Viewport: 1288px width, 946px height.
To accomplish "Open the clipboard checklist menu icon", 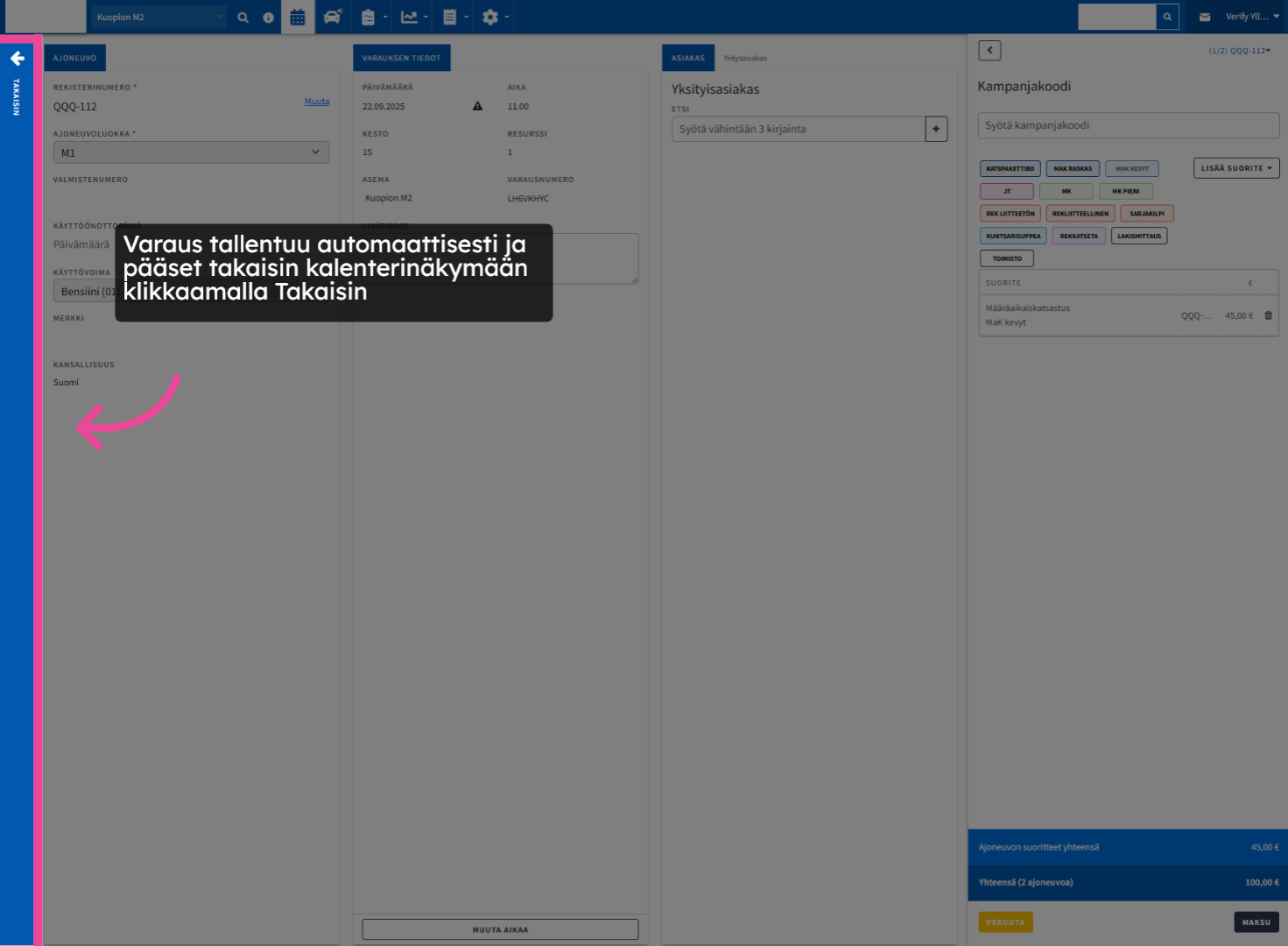I will click(x=372, y=18).
